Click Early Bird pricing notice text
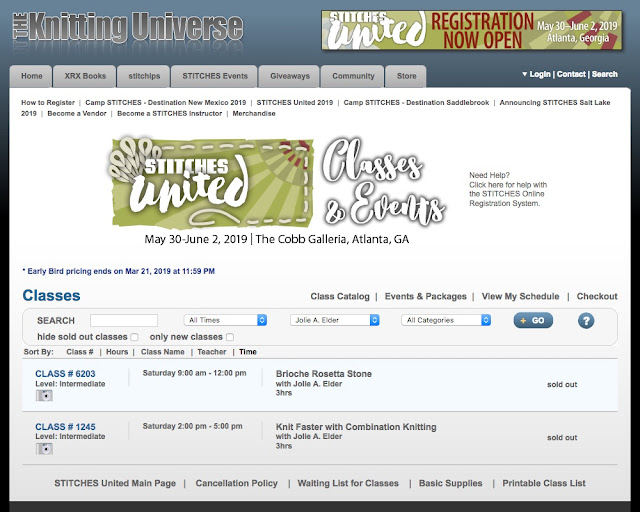This screenshot has width=640, height=512. [x=118, y=271]
